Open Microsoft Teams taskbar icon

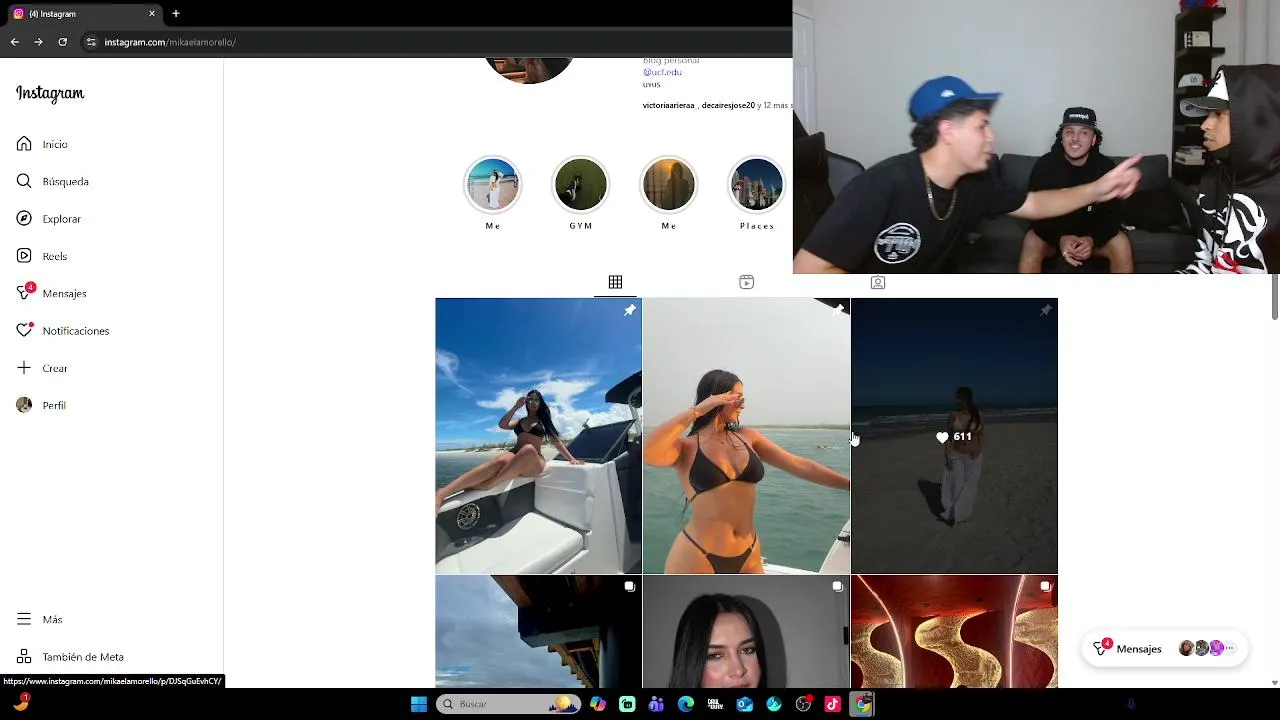tap(656, 704)
